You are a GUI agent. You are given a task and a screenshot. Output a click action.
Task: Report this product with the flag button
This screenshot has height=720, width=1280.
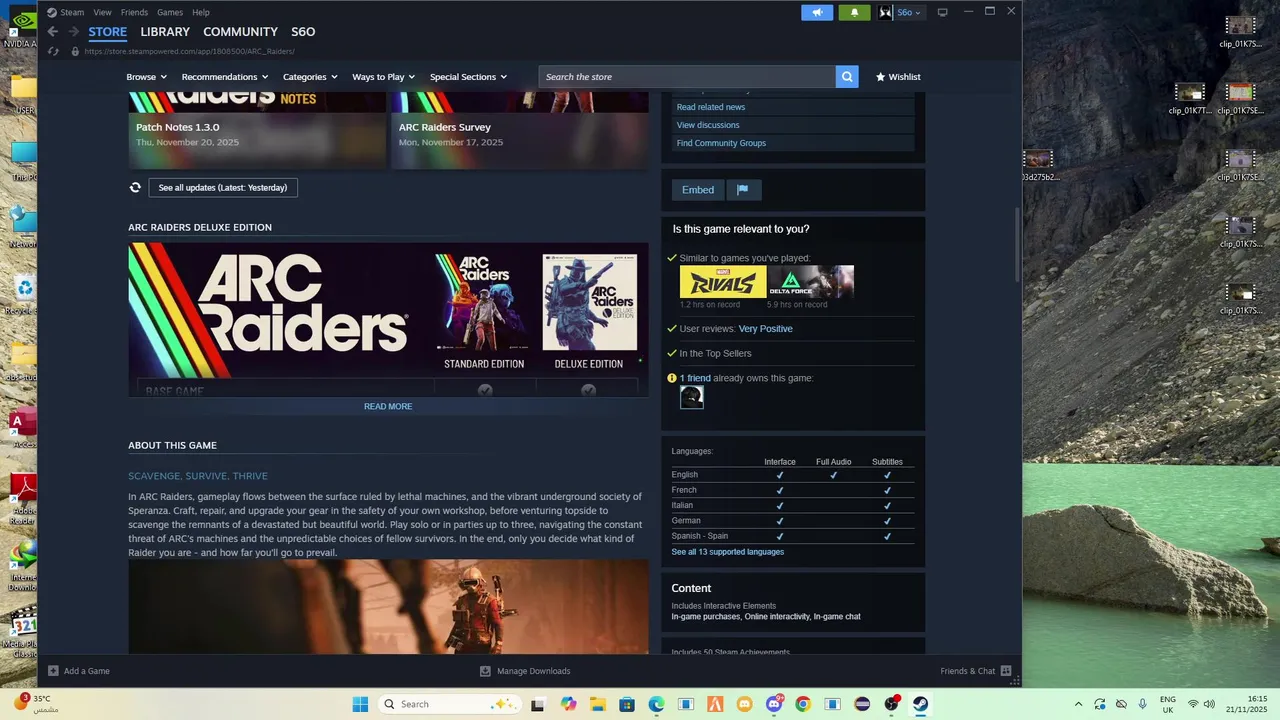coord(743,190)
